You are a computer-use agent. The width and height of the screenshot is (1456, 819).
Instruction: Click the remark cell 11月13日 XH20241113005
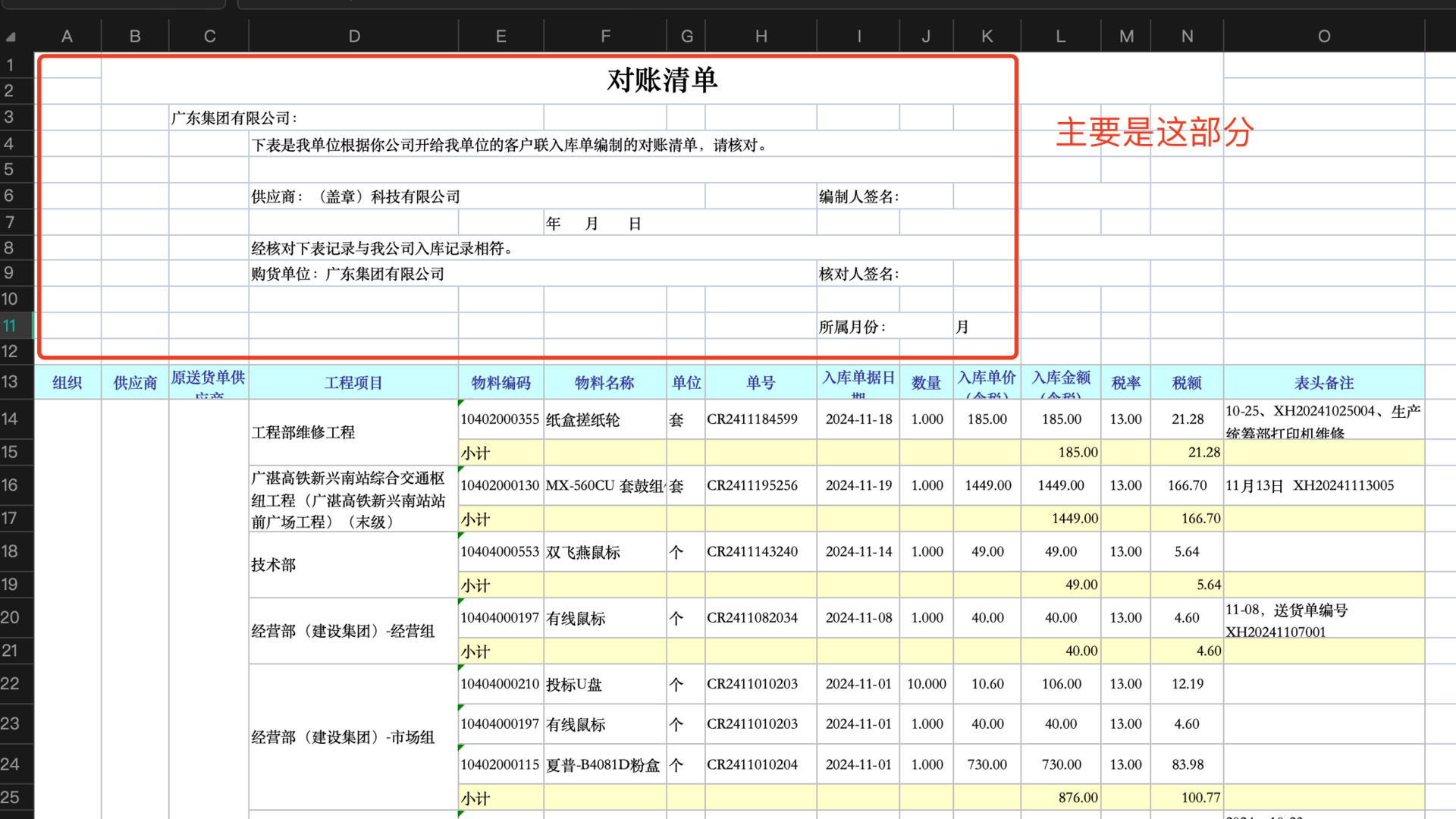click(x=1324, y=485)
